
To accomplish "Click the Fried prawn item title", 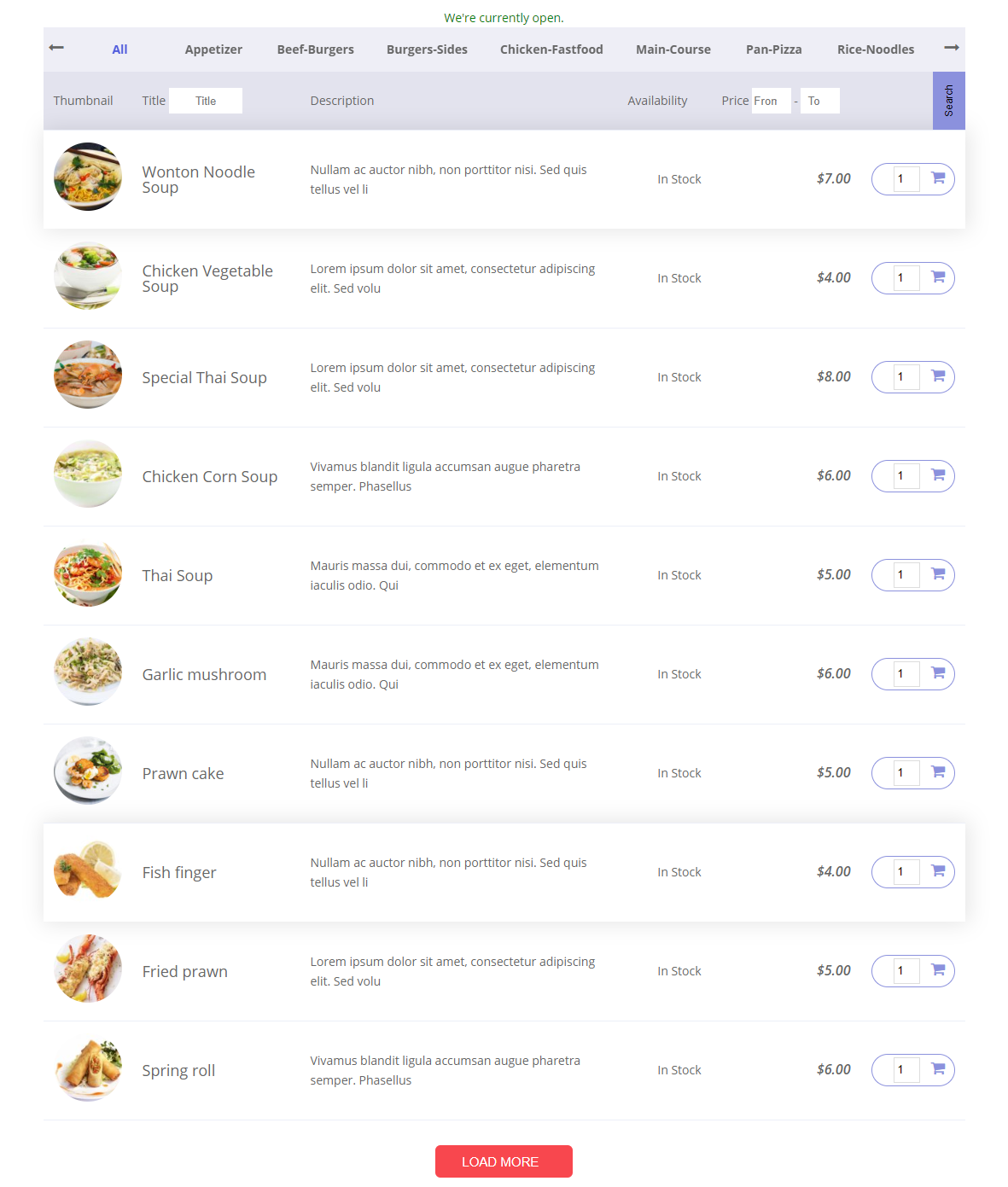I will [184, 971].
